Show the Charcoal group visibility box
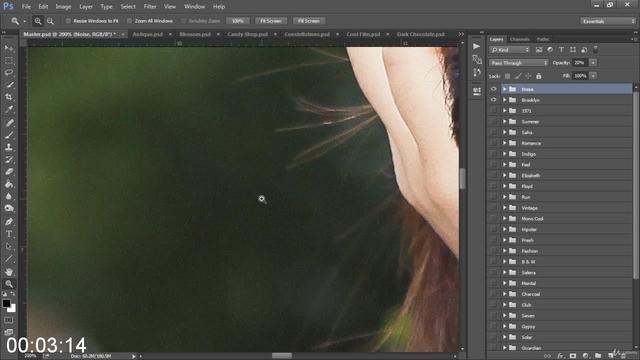The image size is (640, 360). [493, 294]
